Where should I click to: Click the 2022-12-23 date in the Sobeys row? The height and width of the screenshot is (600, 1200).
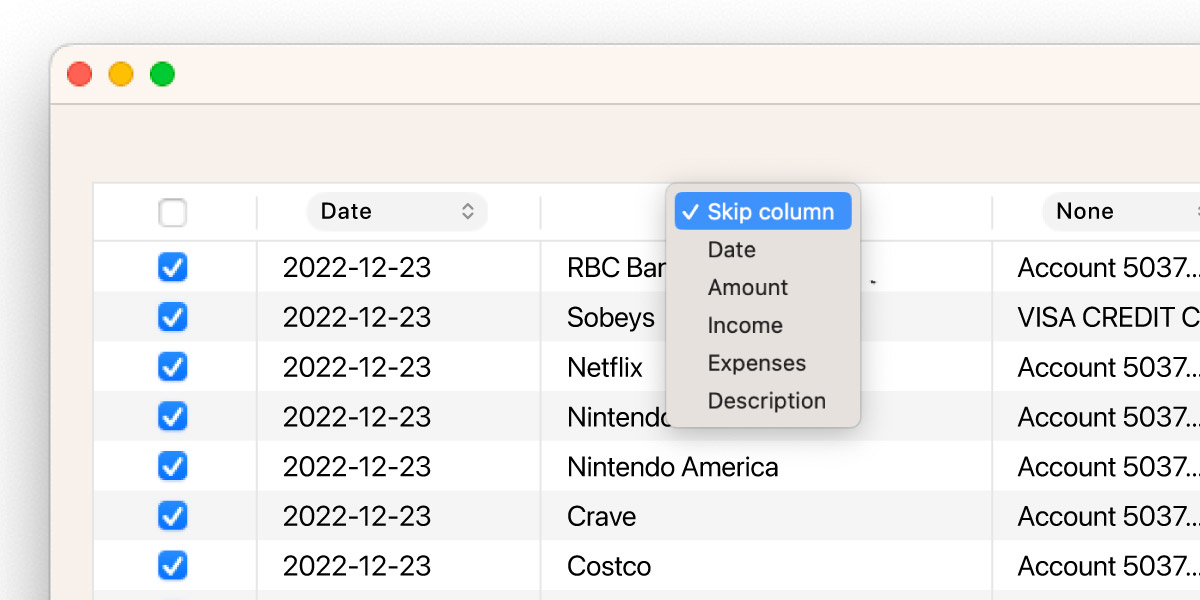[x=357, y=317]
